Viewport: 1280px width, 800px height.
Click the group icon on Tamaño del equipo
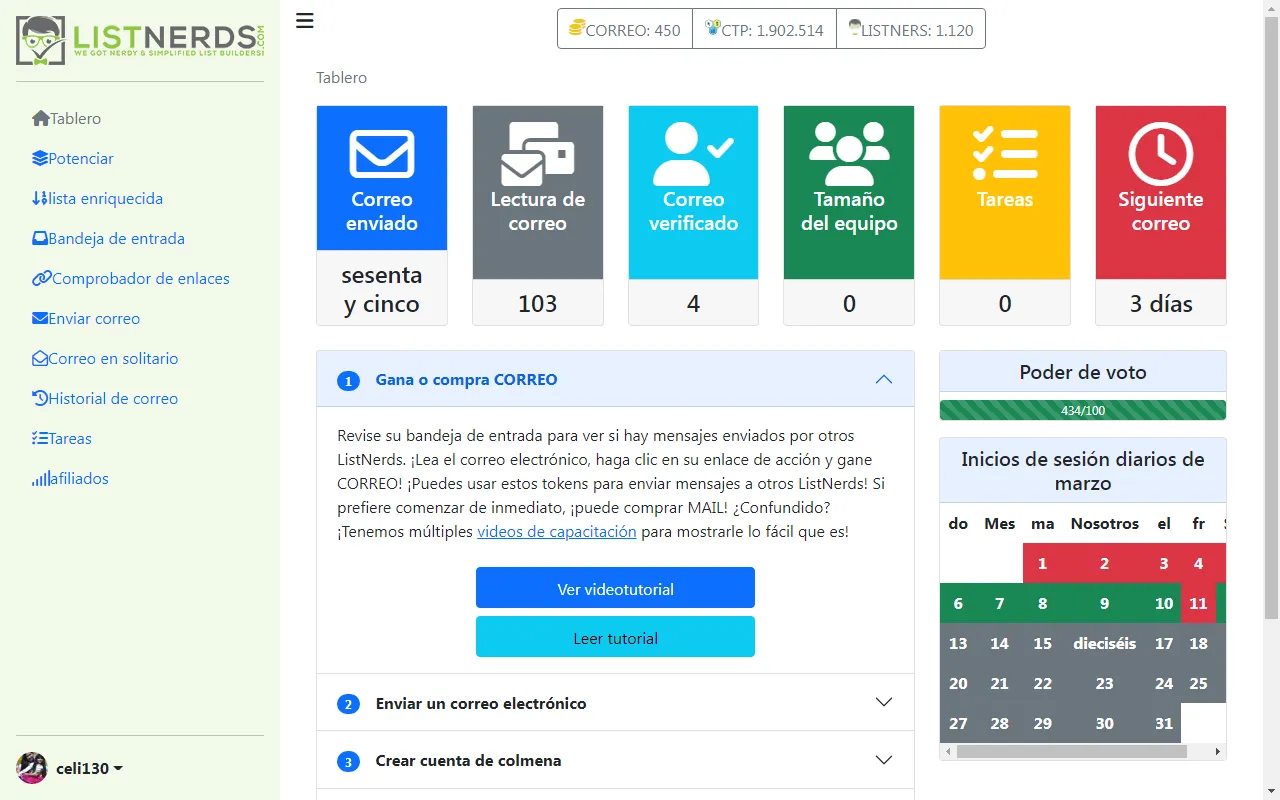pos(849,154)
